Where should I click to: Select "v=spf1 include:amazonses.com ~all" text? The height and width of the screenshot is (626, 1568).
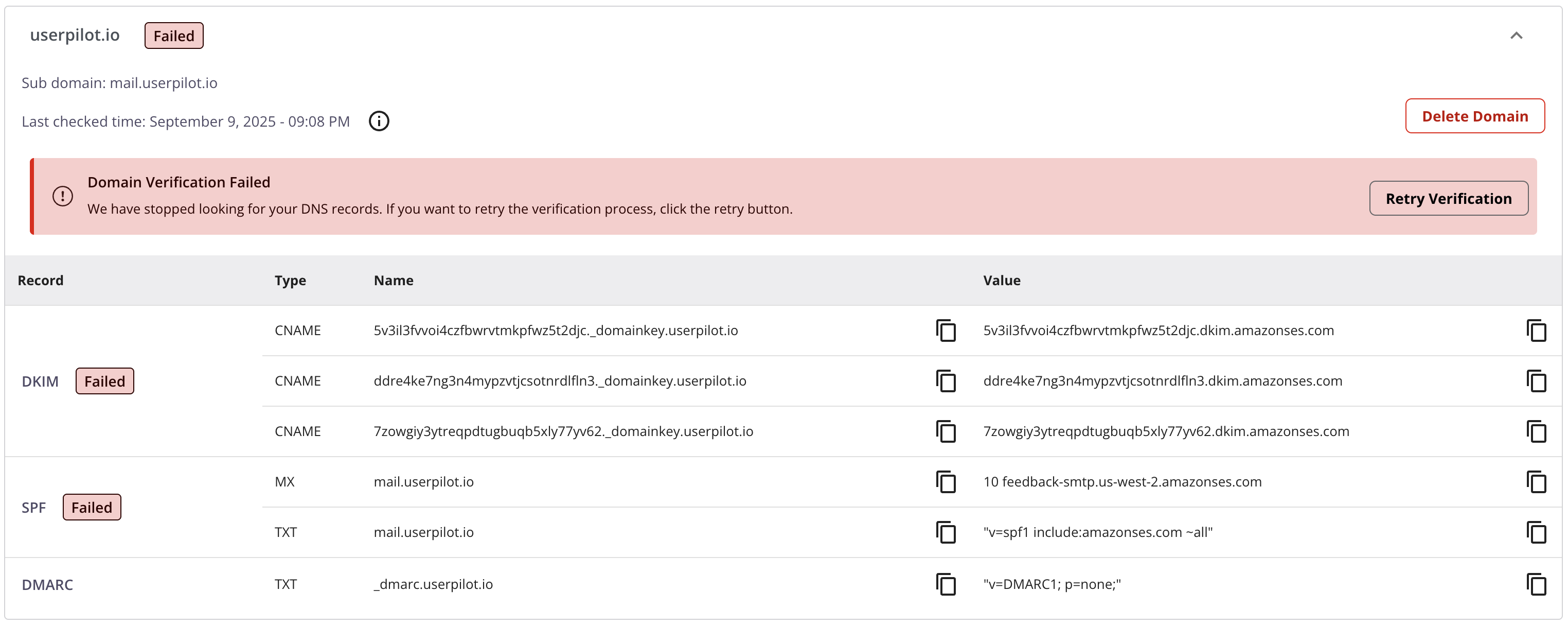click(x=1097, y=532)
